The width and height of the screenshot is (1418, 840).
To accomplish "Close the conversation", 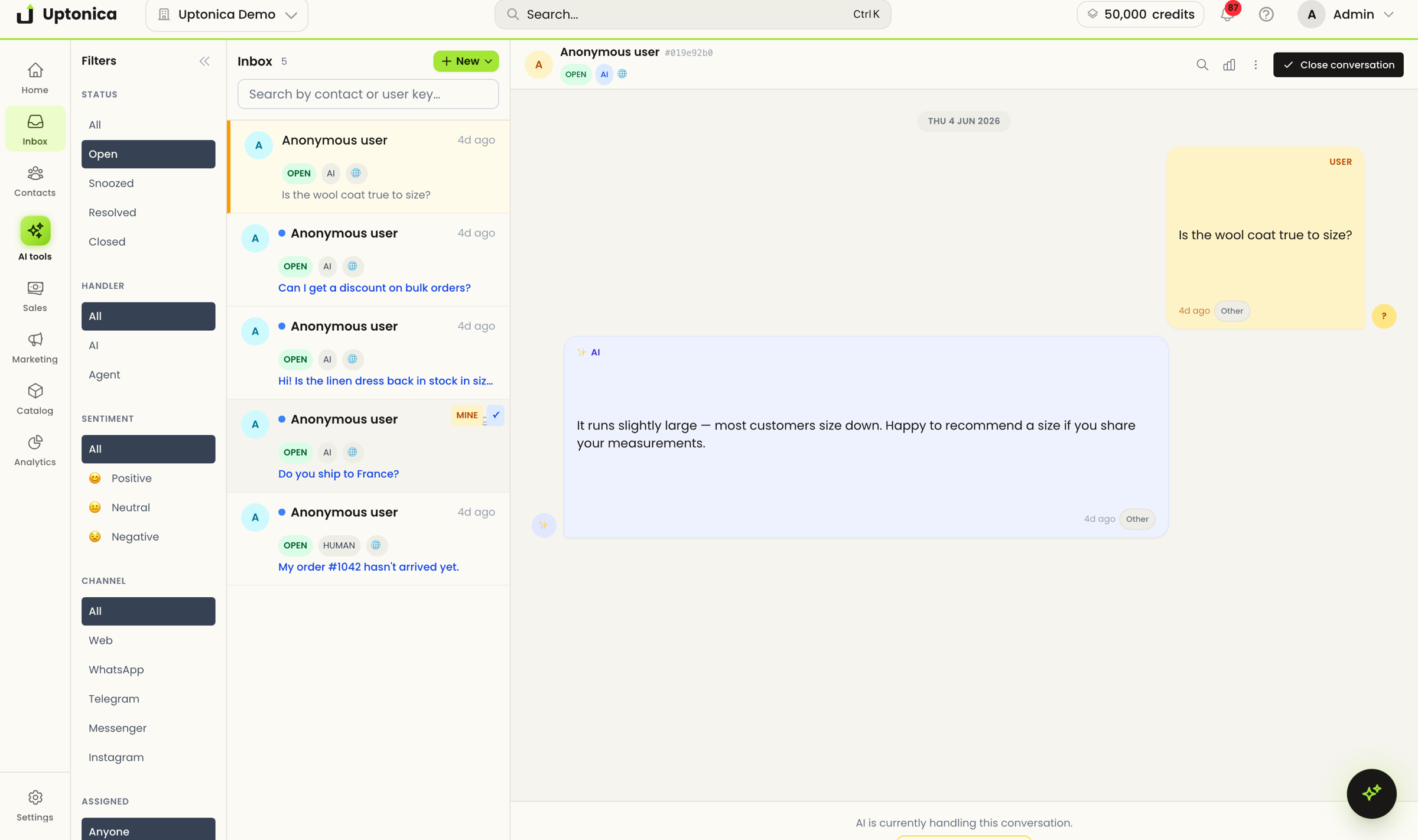I will click(x=1338, y=64).
